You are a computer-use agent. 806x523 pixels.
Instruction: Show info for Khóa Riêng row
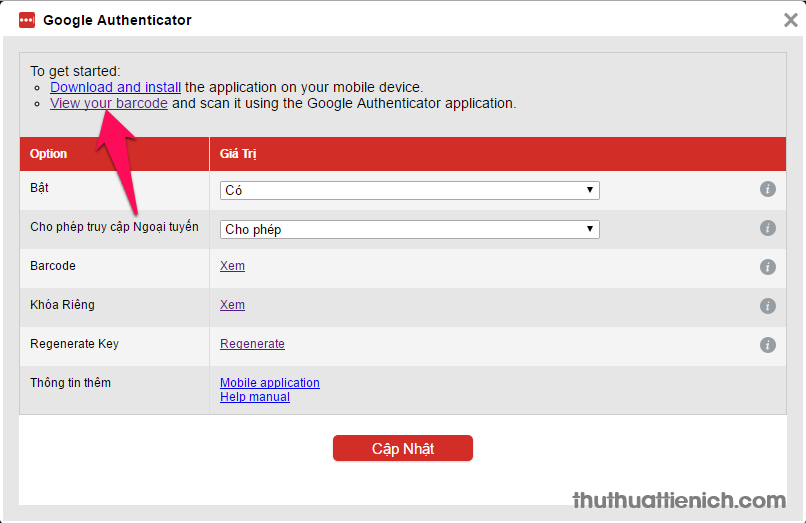click(x=768, y=306)
